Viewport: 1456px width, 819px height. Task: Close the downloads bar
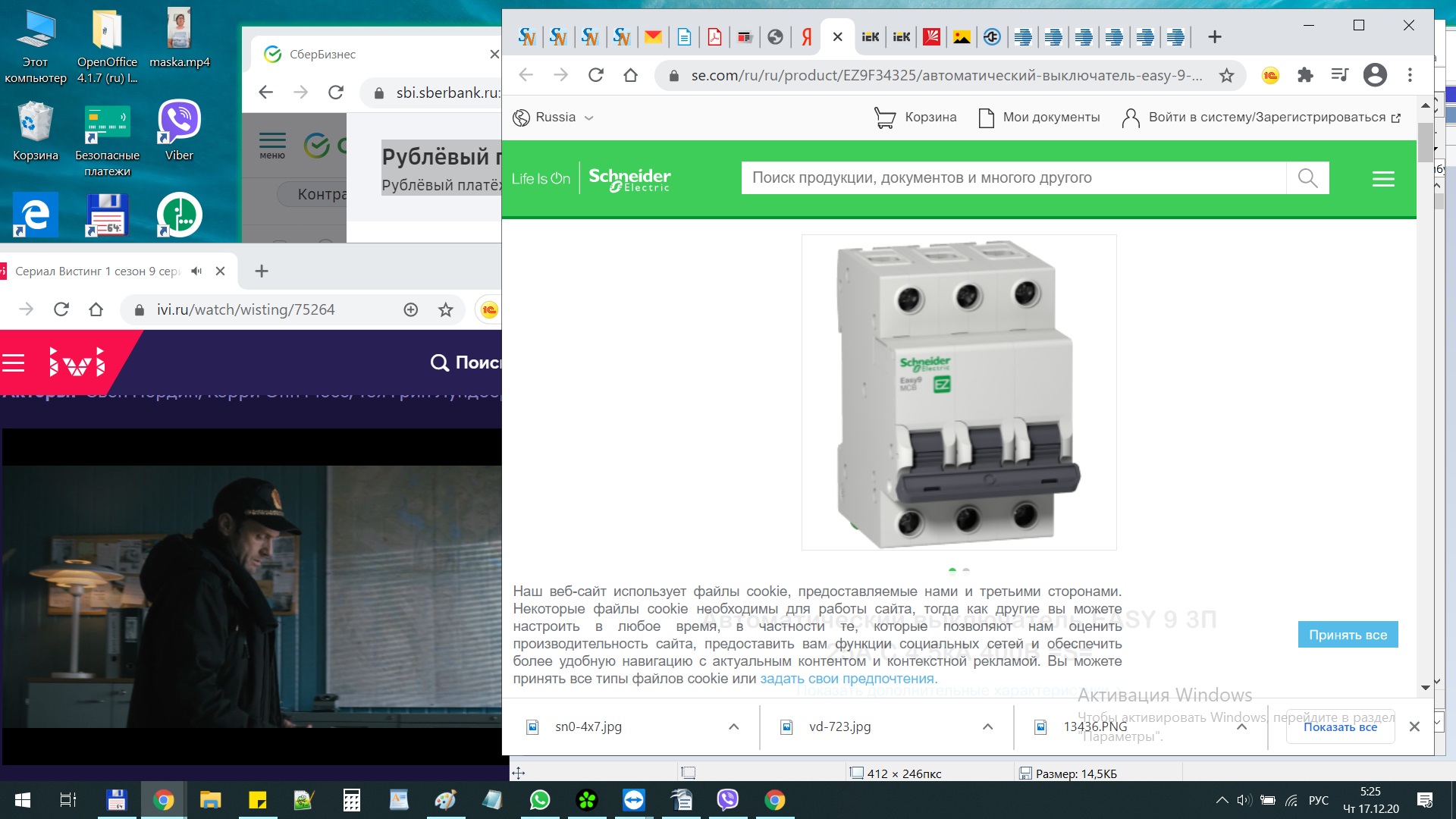(x=1414, y=726)
